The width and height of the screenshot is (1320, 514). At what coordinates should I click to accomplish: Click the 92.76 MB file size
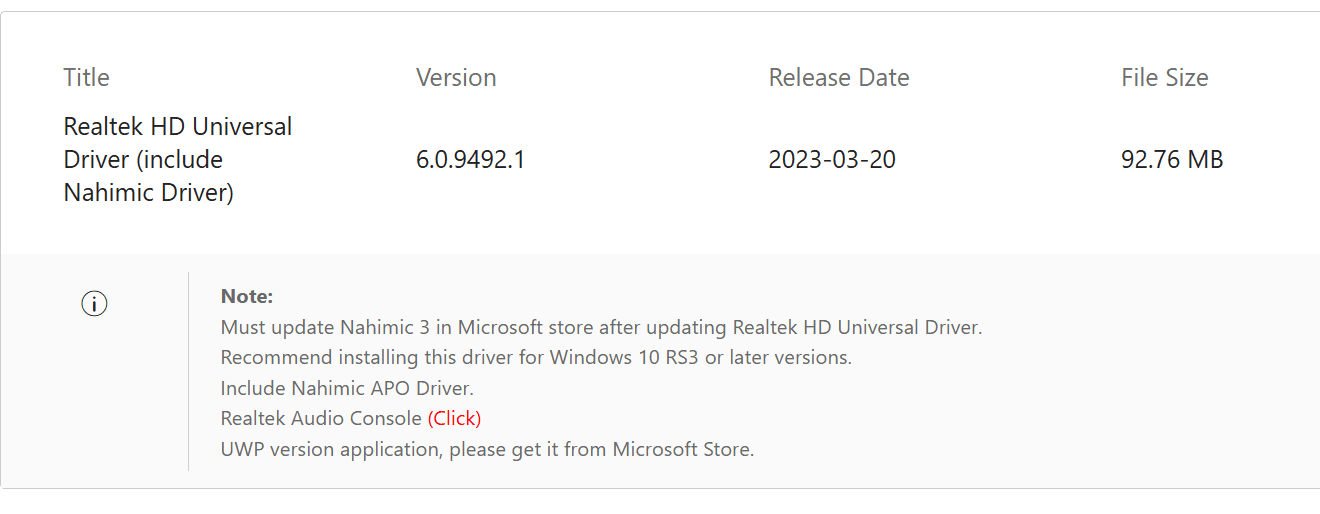point(1172,159)
